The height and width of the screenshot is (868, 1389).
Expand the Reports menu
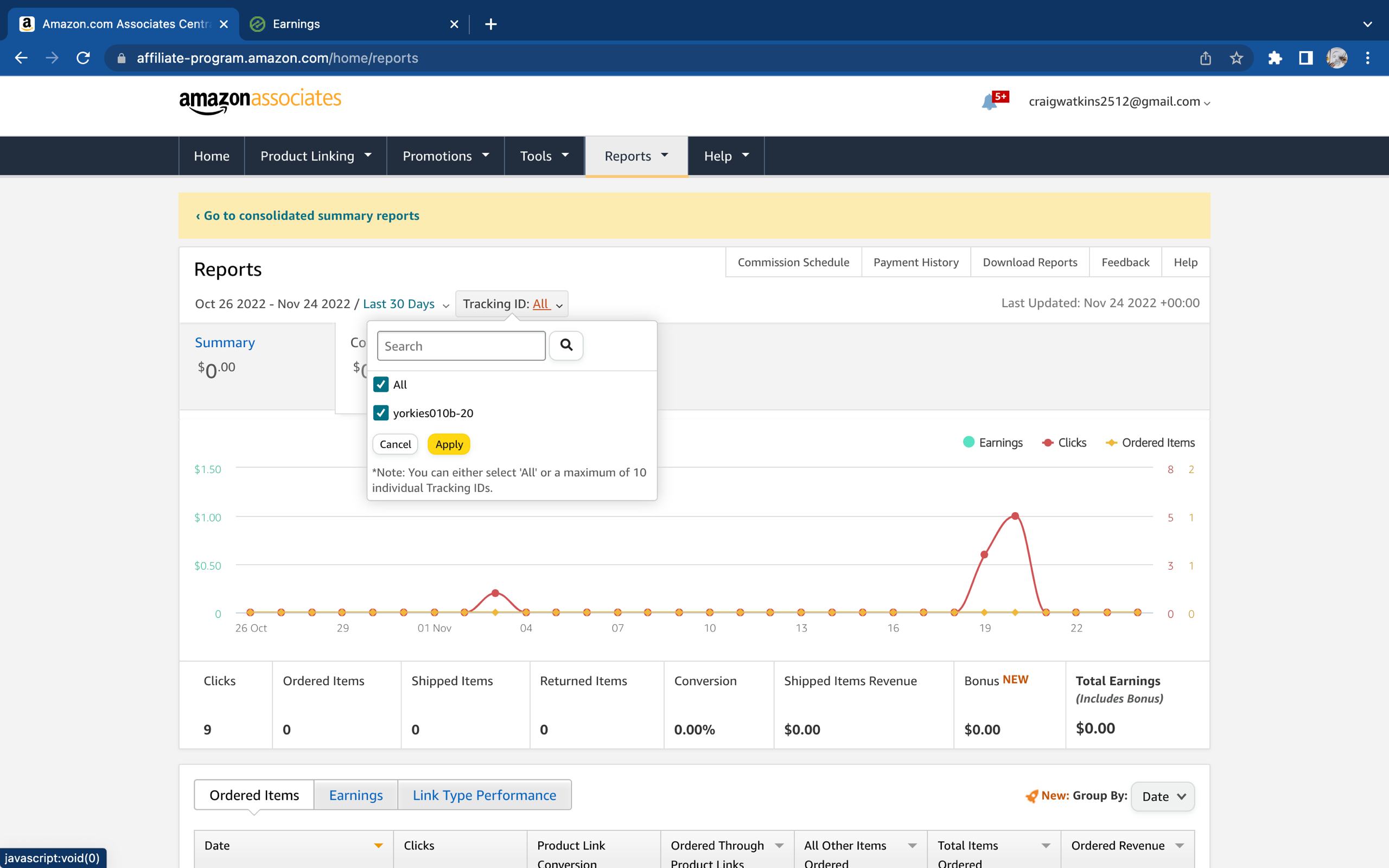pos(636,156)
